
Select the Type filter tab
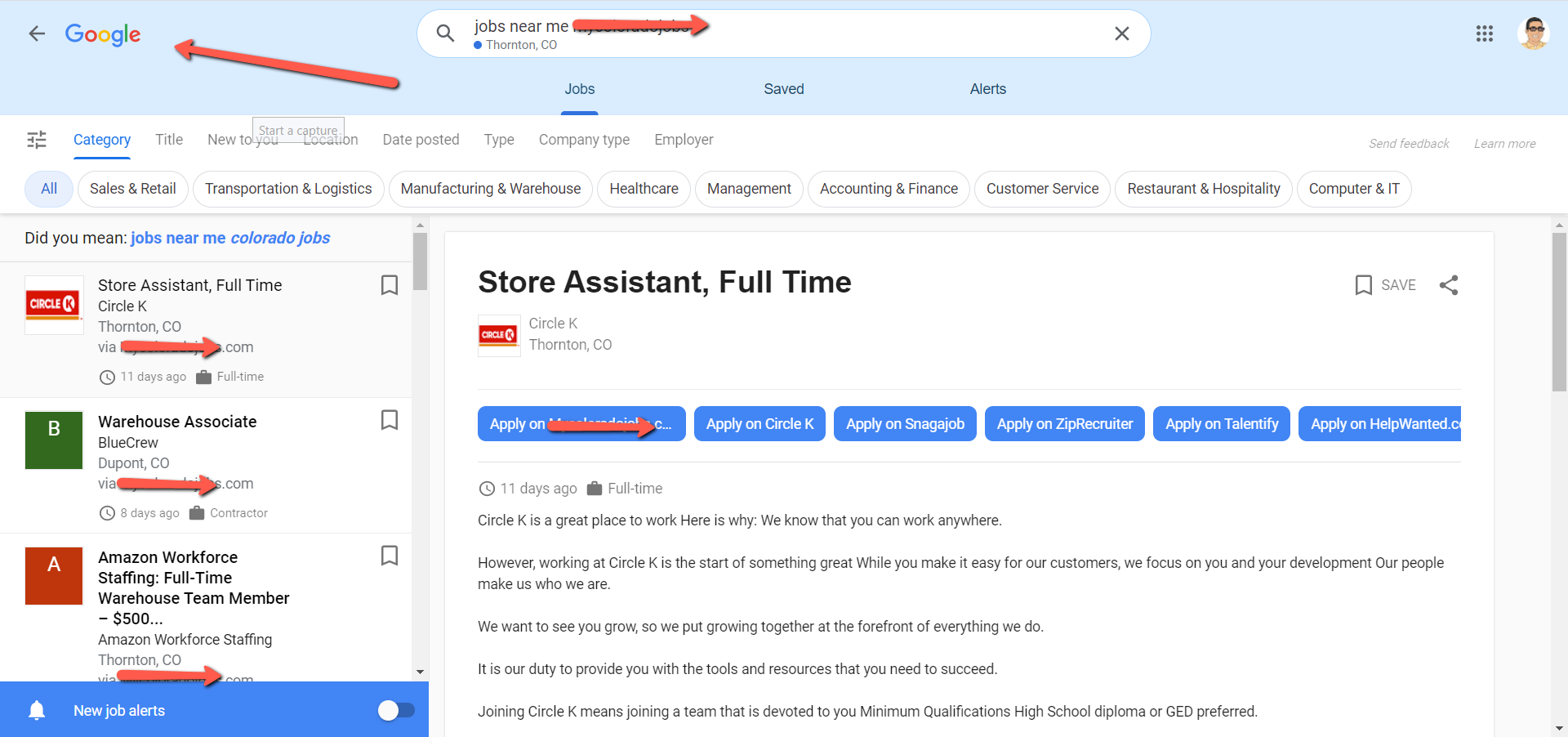coord(499,140)
